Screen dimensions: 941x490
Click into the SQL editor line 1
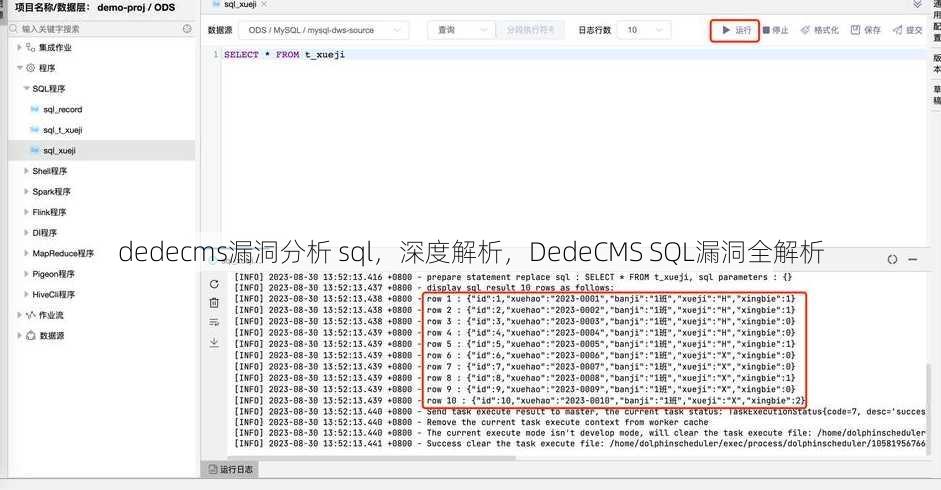[x=573, y=55]
